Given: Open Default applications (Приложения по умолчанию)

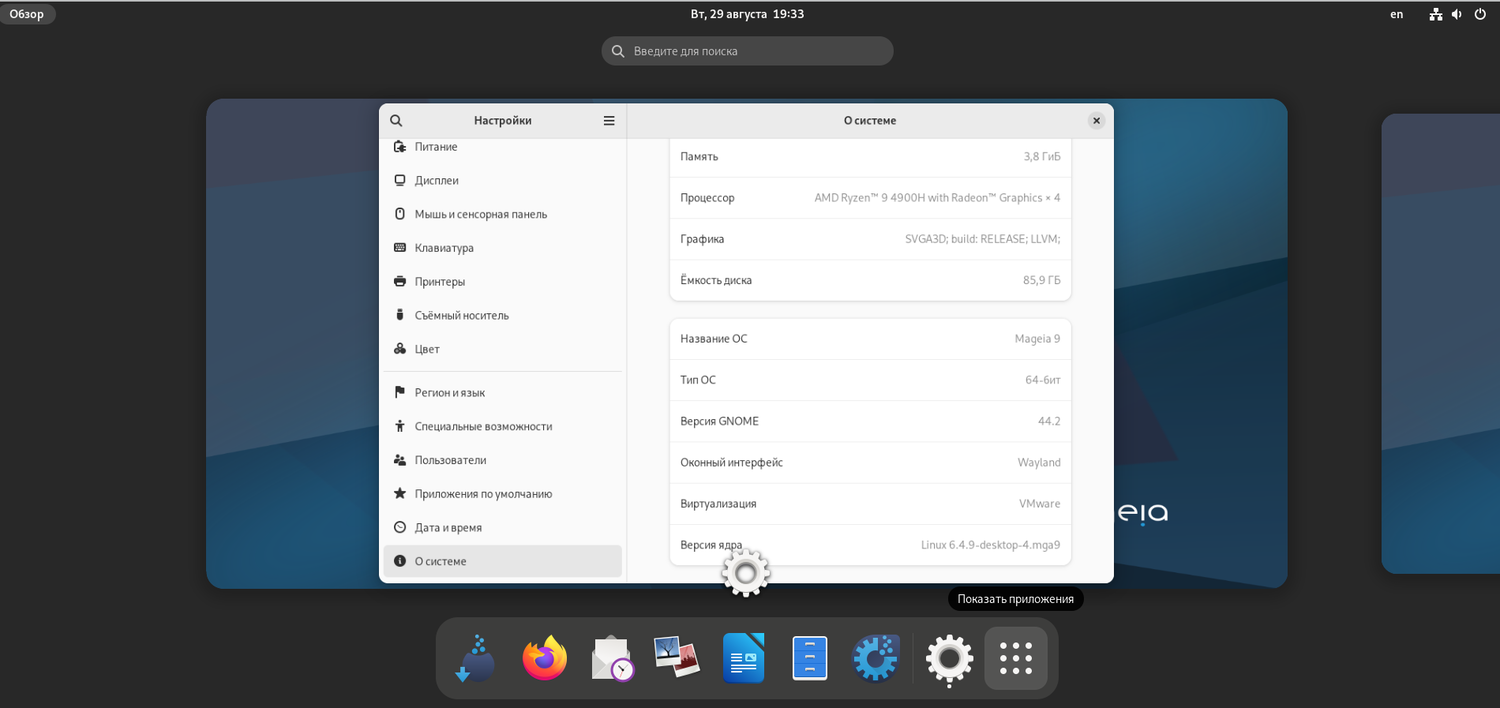Looking at the screenshot, I should click(x=503, y=494).
